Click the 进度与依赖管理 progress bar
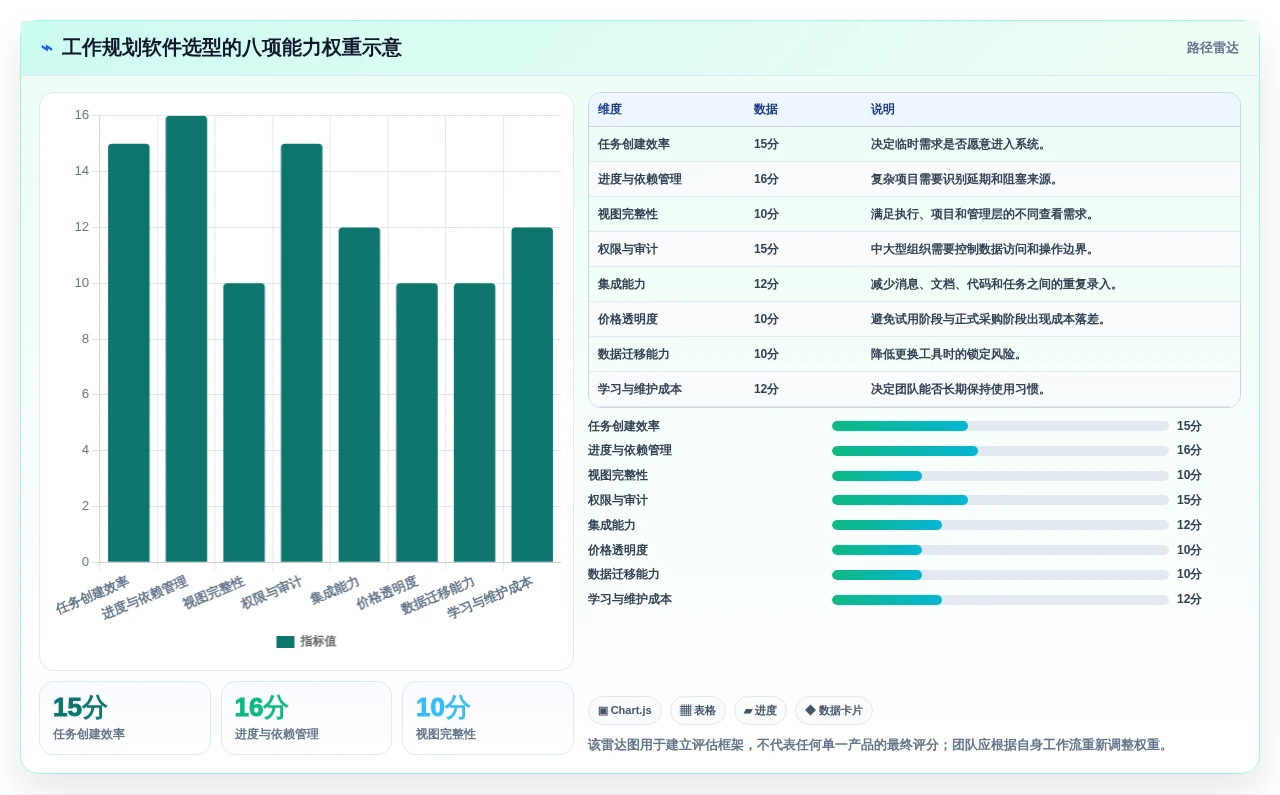Viewport: 1280px width, 795px height. (1000, 451)
